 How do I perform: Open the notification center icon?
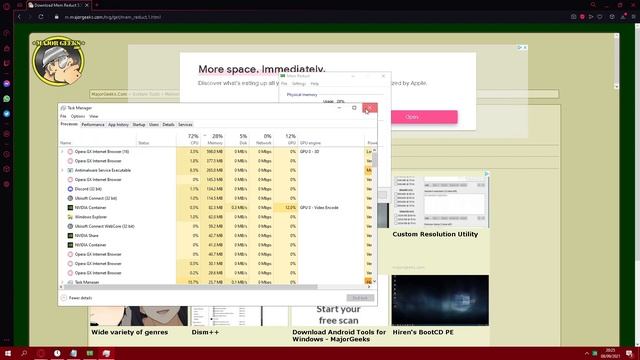(629, 353)
